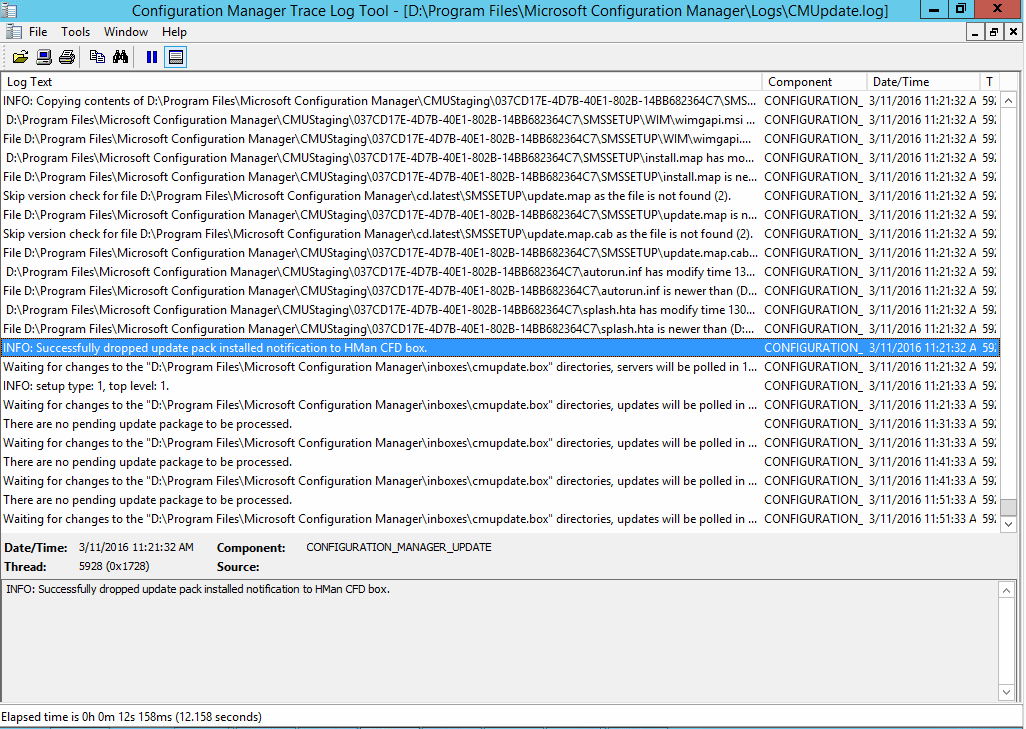Image resolution: width=1026 pixels, height=729 pixels.
Task: Select the highlighted 'Successfully dropped update pack' row
Action: [500, 347]
